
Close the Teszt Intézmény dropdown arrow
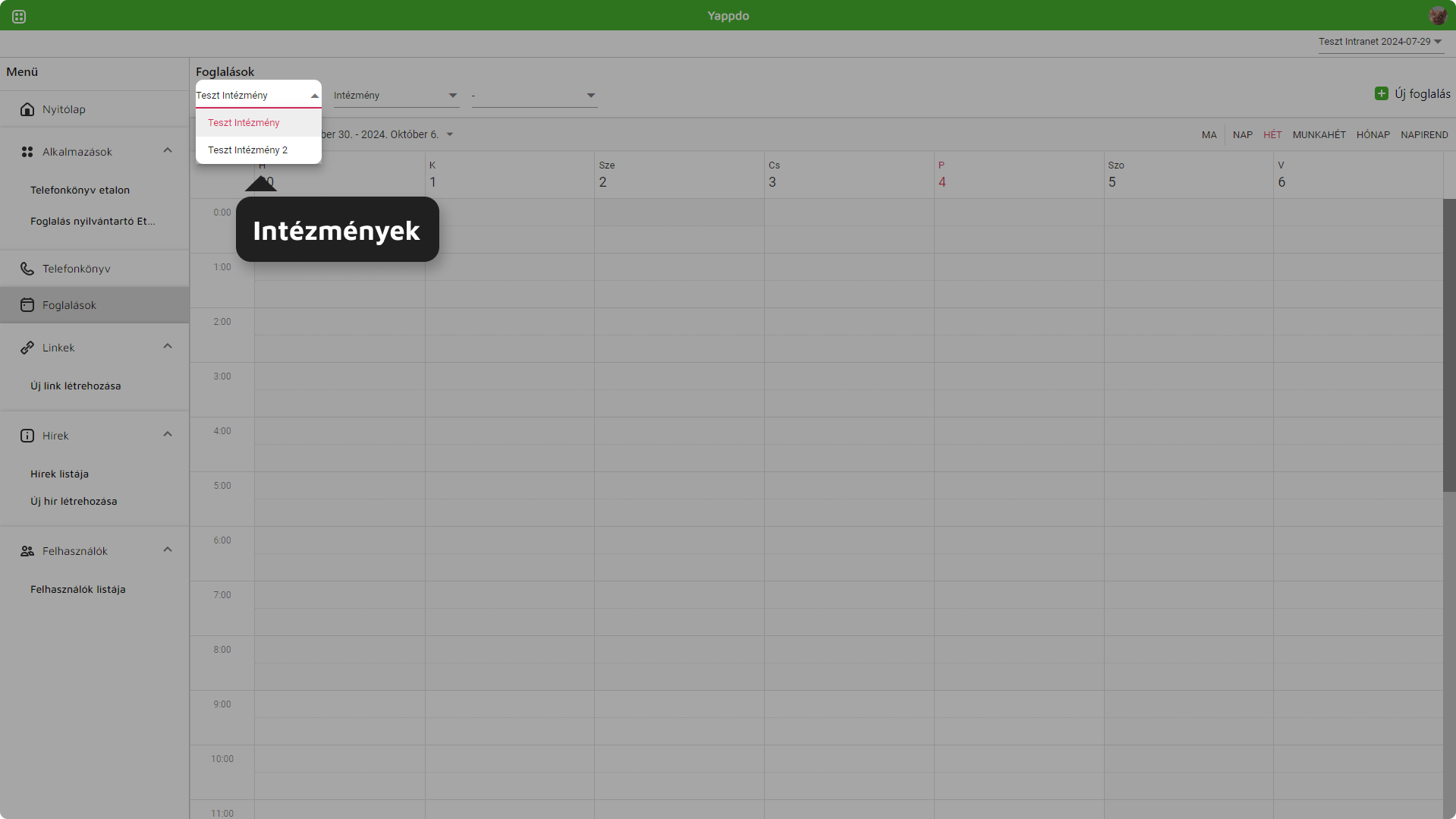(x=314, y=96)
